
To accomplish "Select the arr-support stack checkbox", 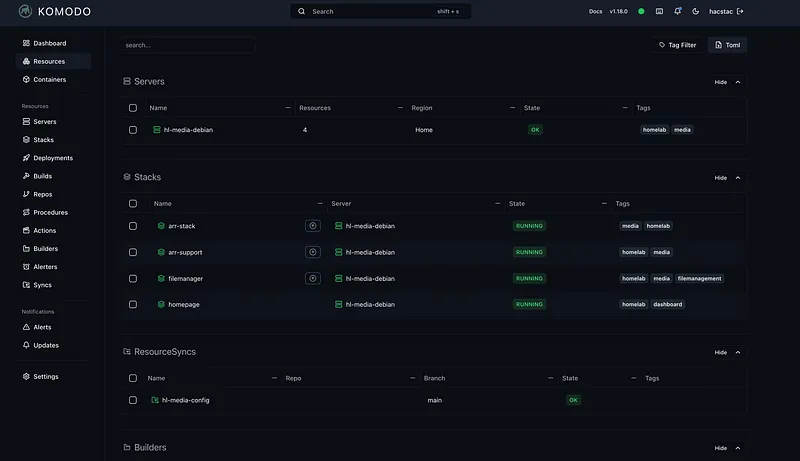I will [x=133, y=252].
